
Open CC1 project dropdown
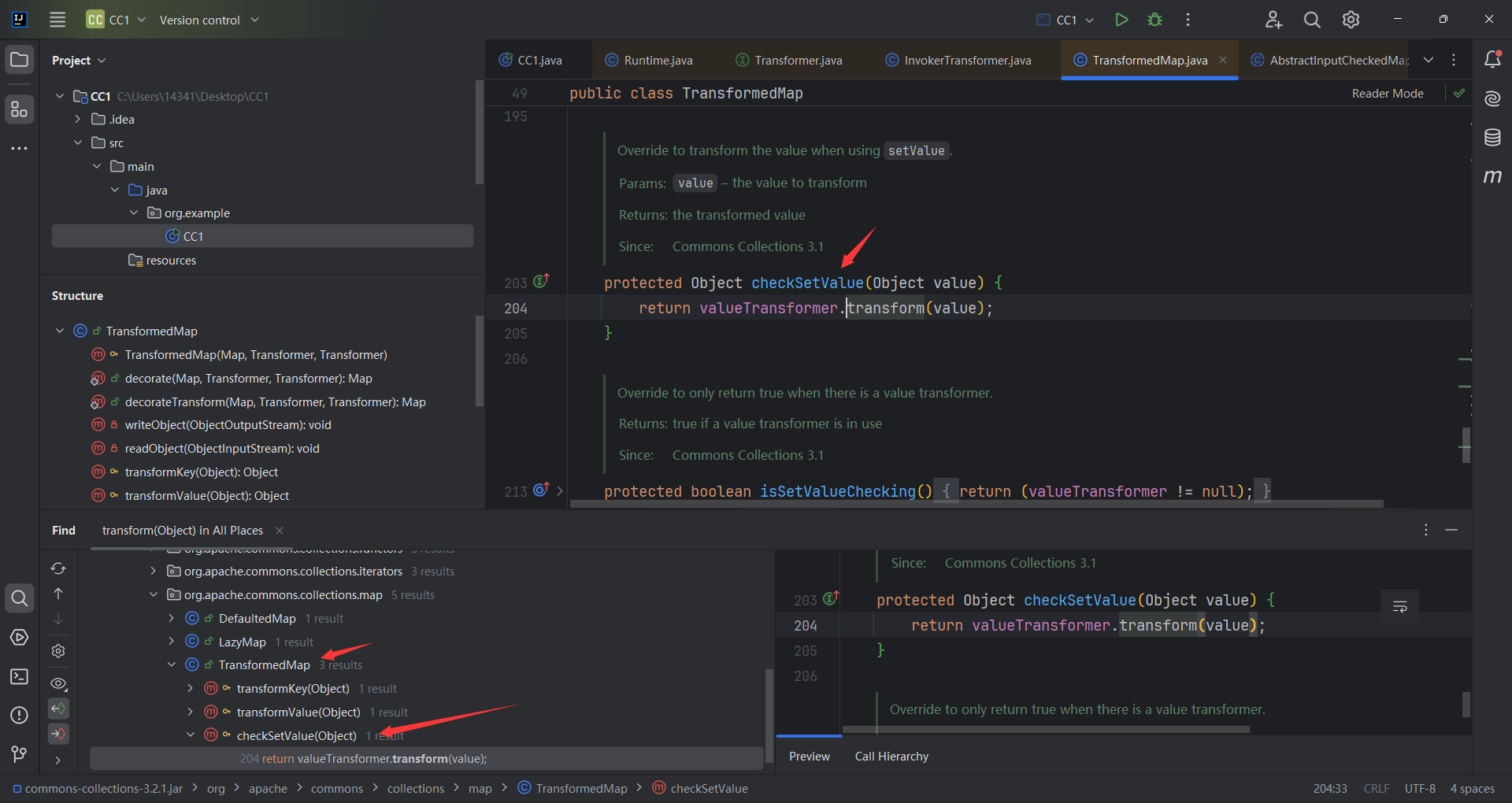tap(117, 20)
